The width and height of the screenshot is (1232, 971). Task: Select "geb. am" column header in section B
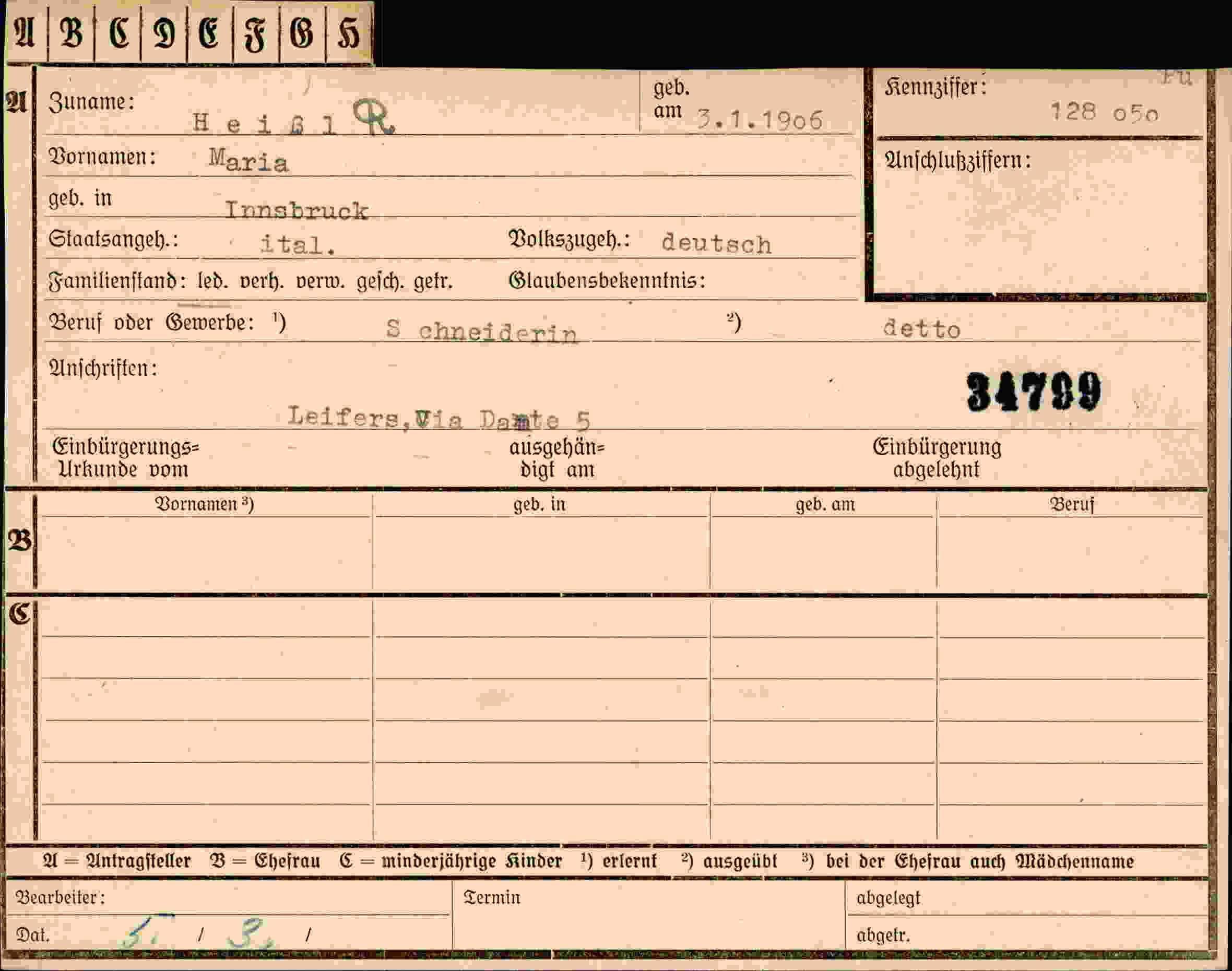coord(825,504)
